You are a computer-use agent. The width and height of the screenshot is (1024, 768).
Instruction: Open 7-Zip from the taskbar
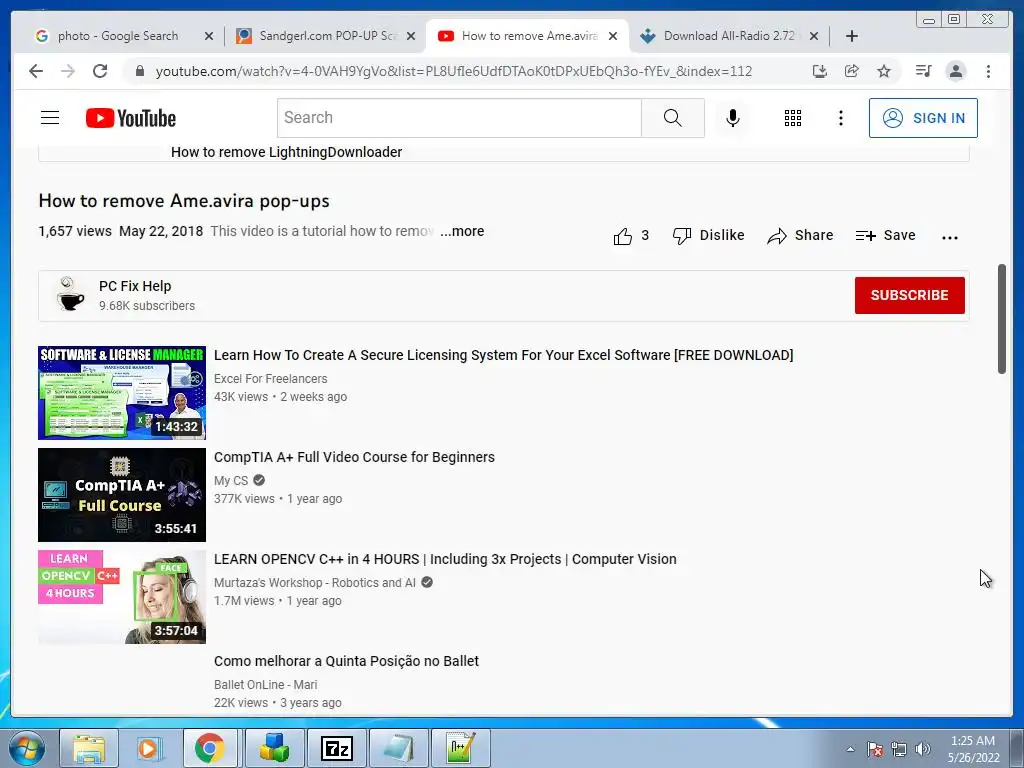pyautogui.click(x=337, y=748)
